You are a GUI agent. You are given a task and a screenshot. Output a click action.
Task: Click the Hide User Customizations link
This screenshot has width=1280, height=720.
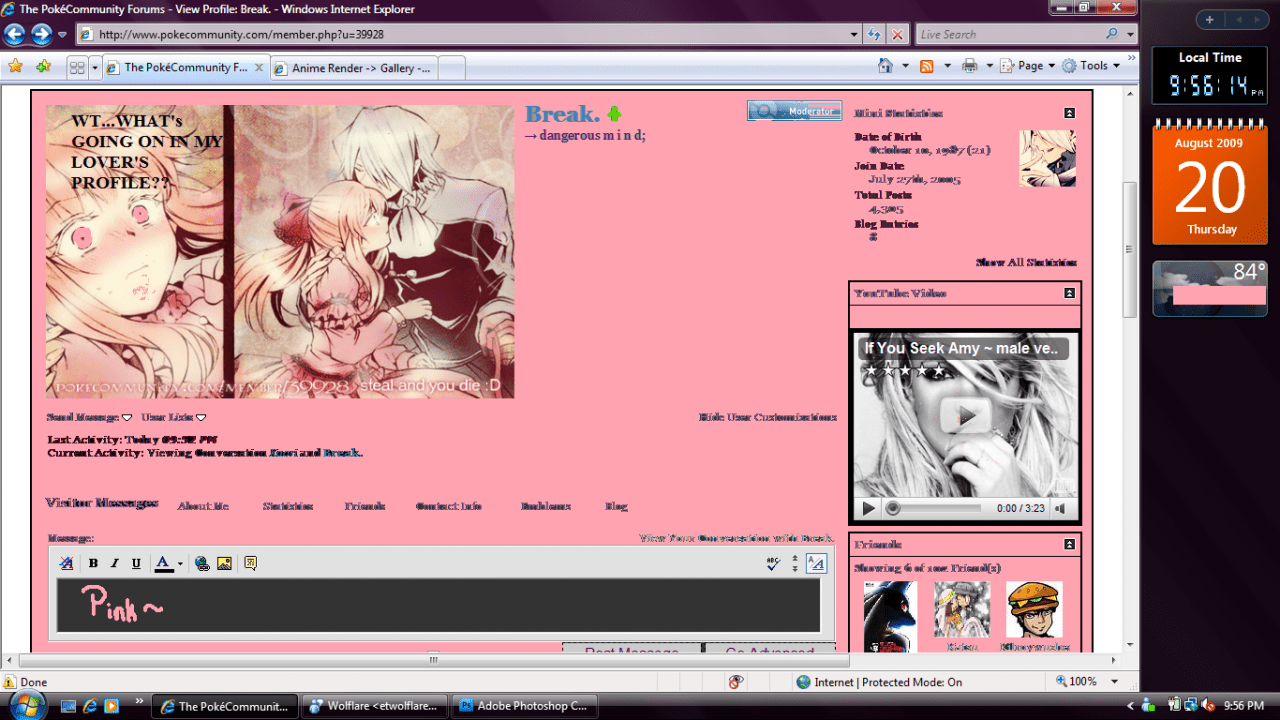pos(767,417)
